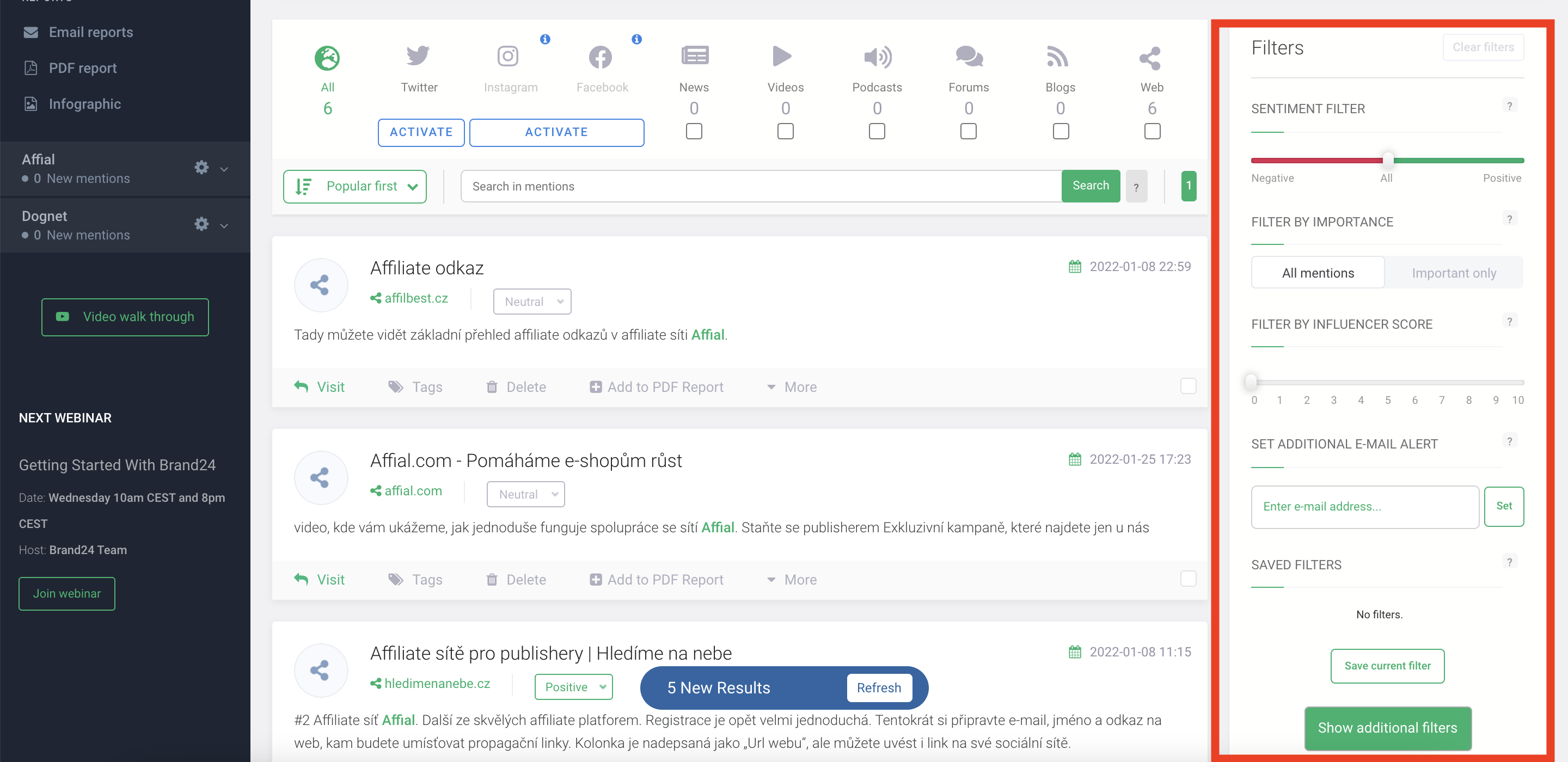The height and width of the screenshot is (762, 1568).
Task: Click Save current filter button
Action: 1387,665
